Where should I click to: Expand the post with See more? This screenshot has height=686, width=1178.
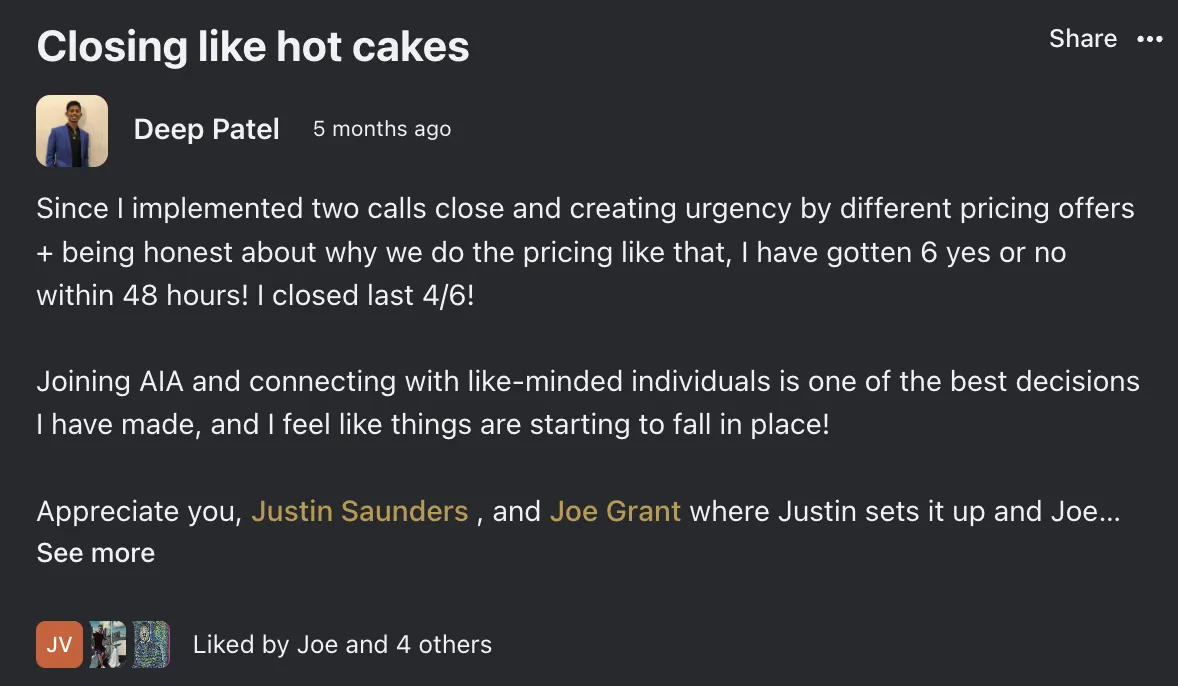(96, 553)
